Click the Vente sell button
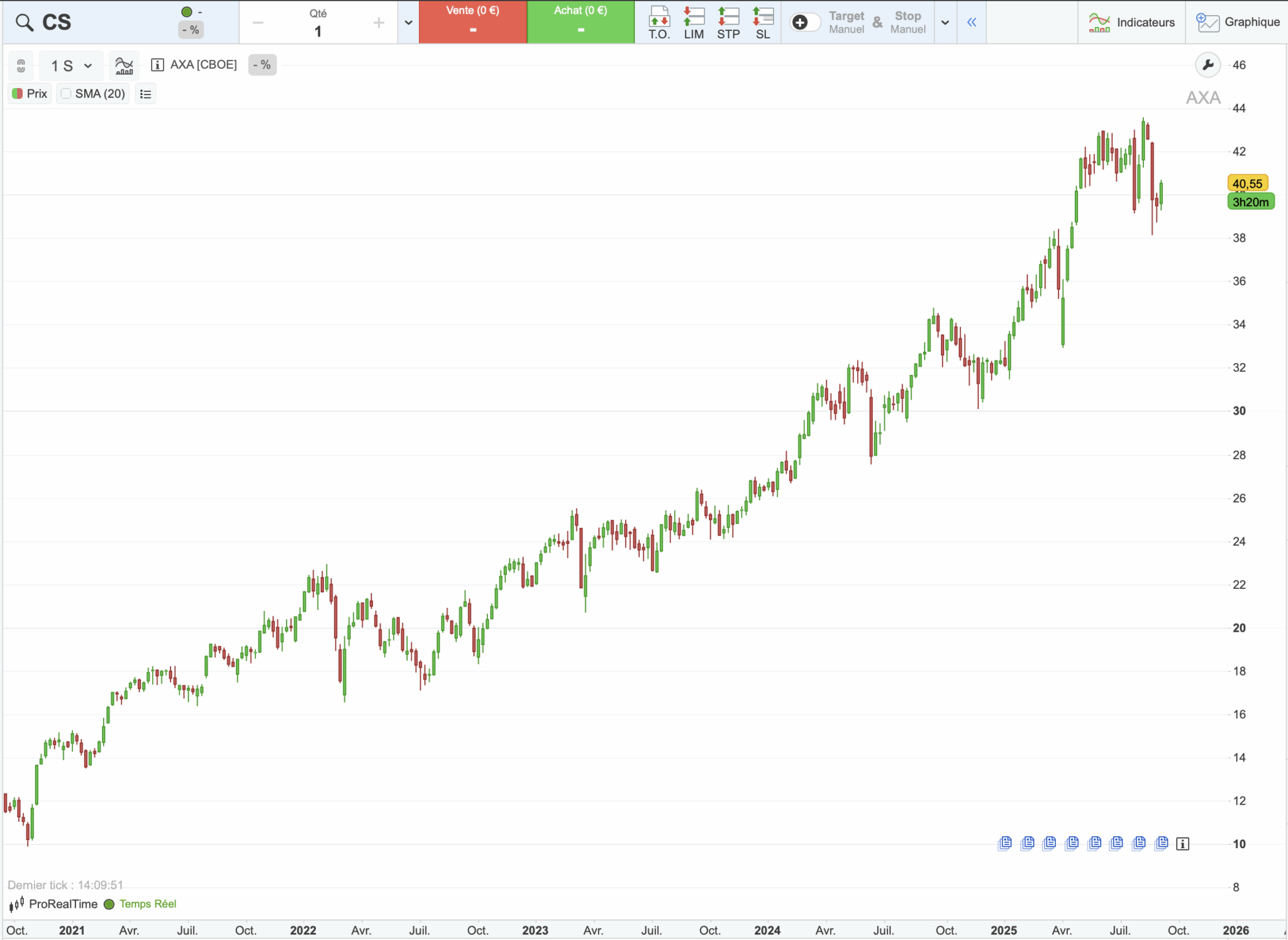Image resolution: width=1288 pixels, height=940 pixels. click(x=472, y=22)
